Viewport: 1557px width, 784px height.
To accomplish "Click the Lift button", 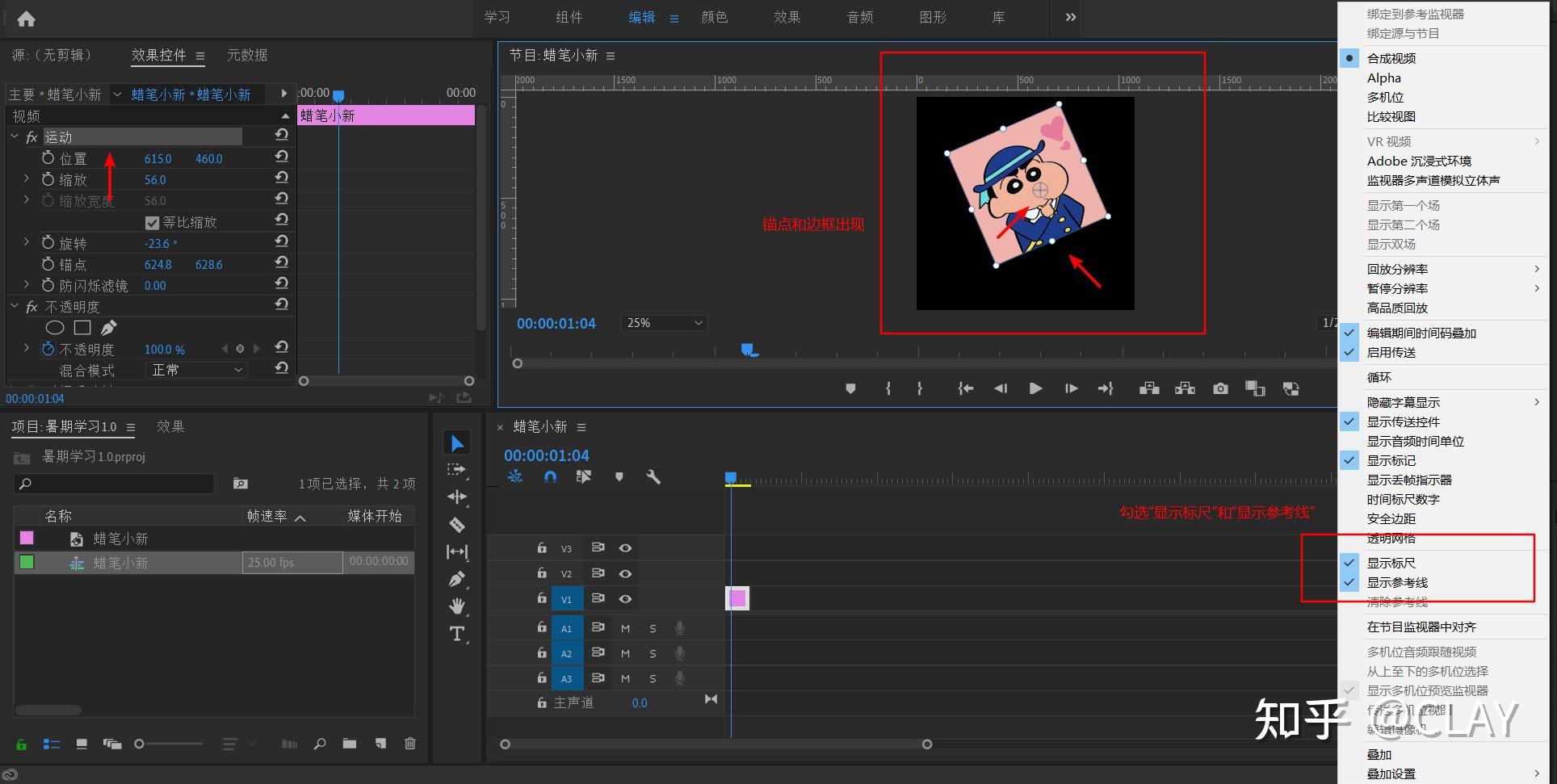I will (x=1149, y=389).
